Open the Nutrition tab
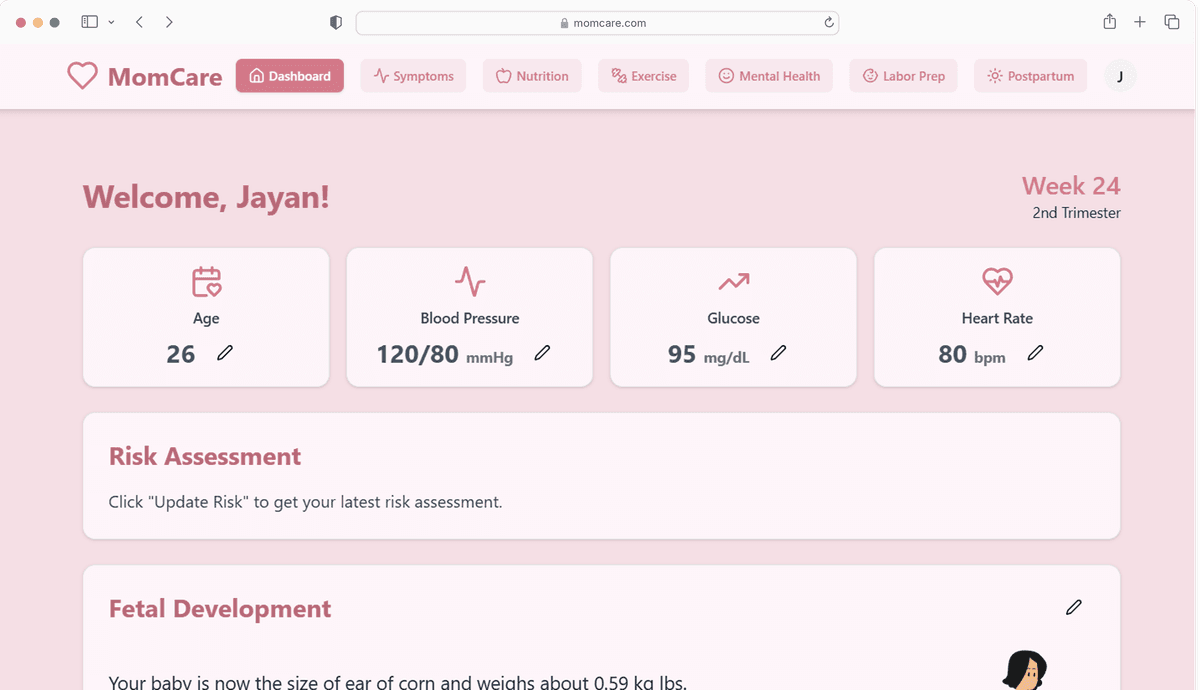 pyautogui.click(x=532, y=76)
